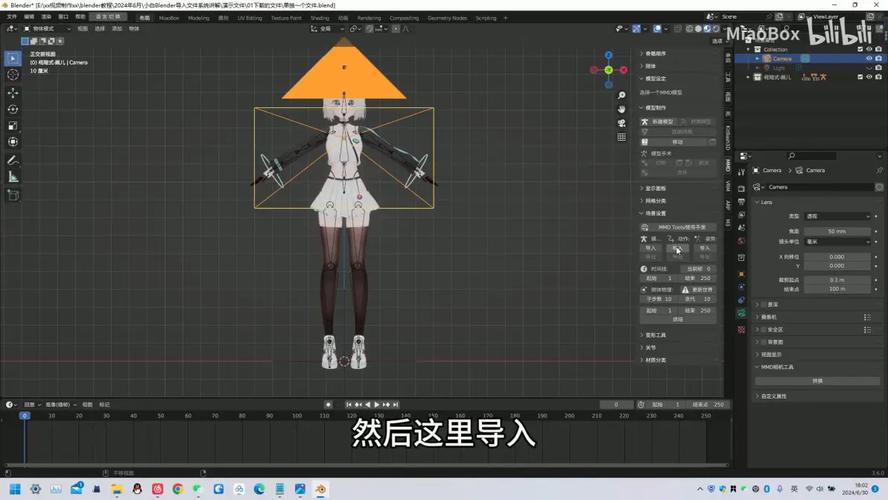Open the View Layer properties tab icon
Viewport: 888px width, 500px height.
(x=741, y=215)
